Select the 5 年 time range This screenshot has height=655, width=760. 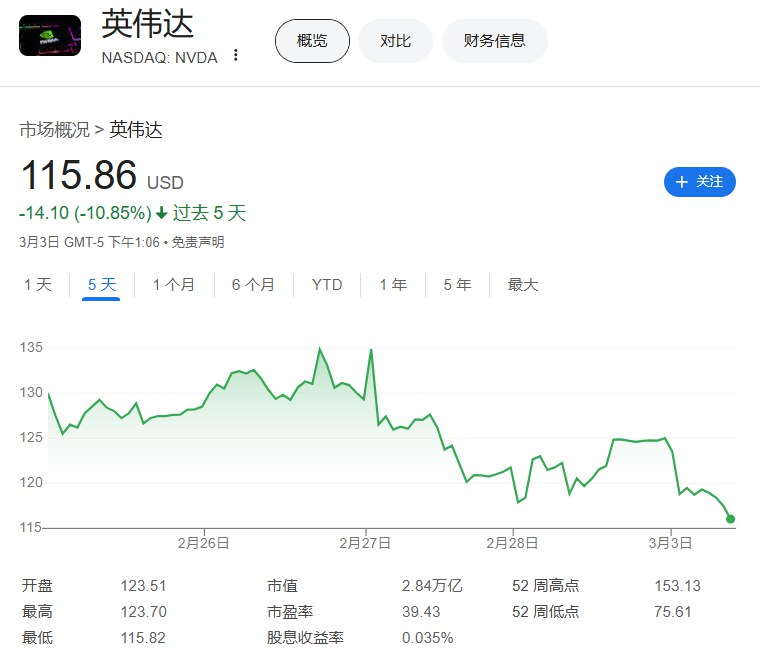[458, 285]
